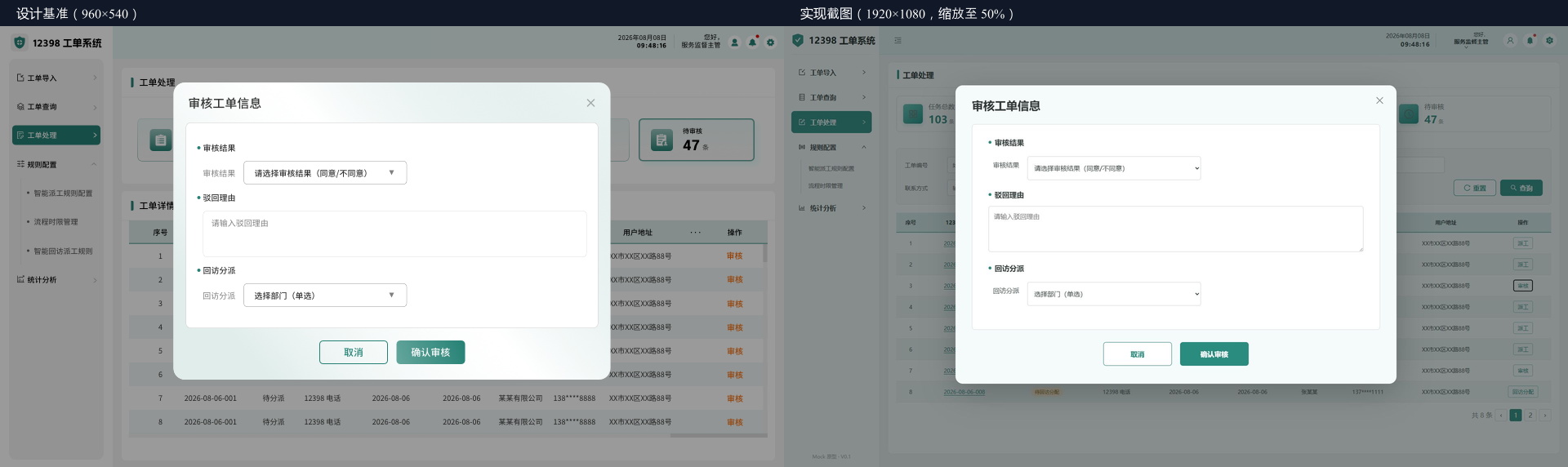This screenshot has height=467, width=1568.
Task: Click the 工单查询 sidebar icon in the implementation screenshot
Action: [x=802, y=97]
